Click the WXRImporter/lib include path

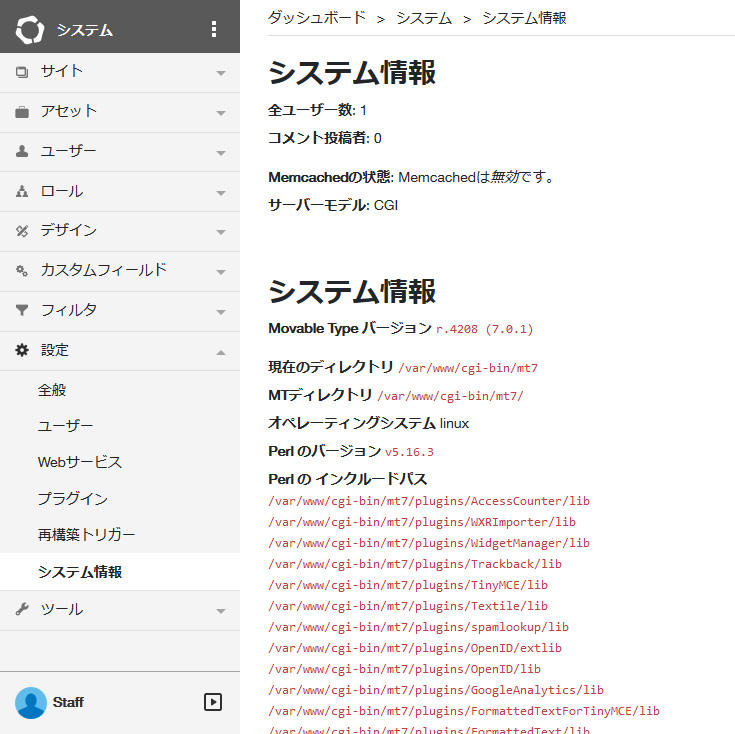422,522
